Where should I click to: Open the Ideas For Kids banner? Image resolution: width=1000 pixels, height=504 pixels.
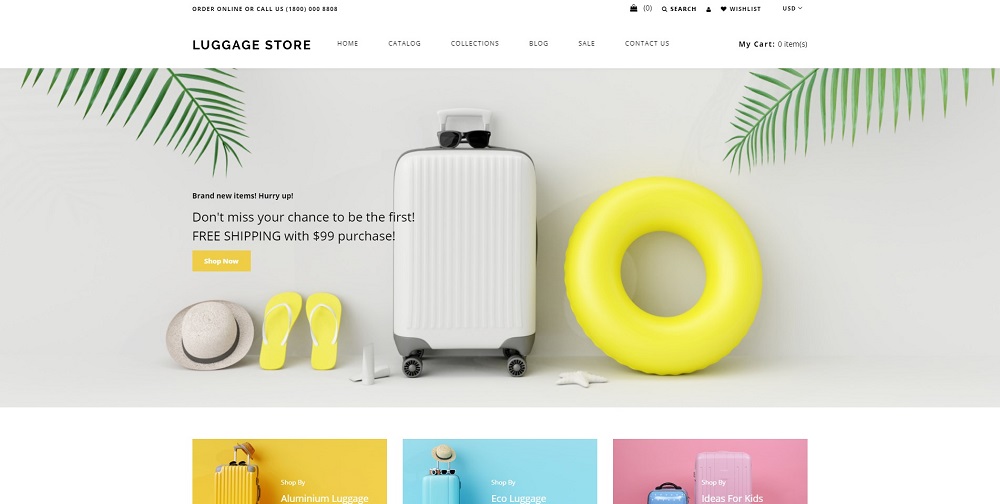tap(710, 471)
